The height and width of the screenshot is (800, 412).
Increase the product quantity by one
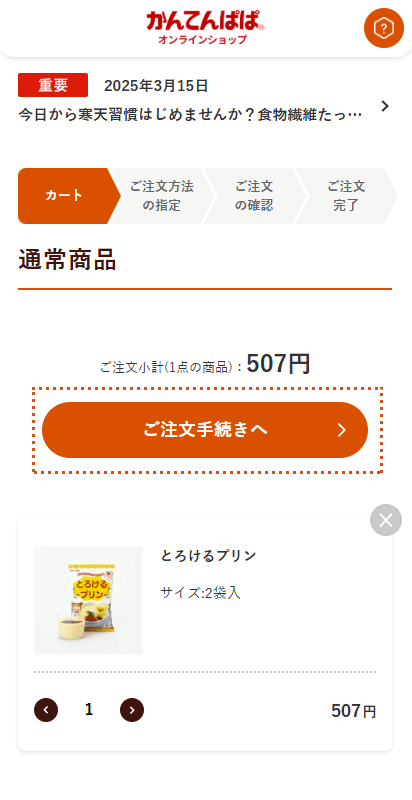coord(132,710)
